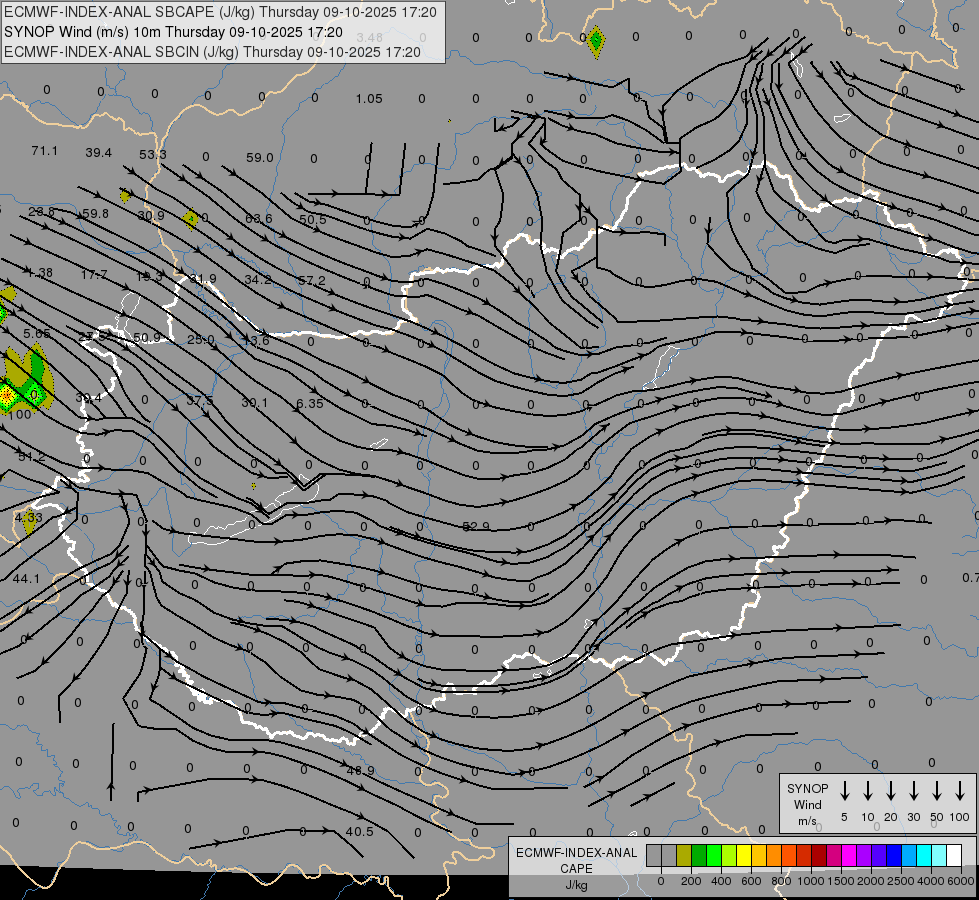Click the 4.33 value on the map

point(29,517)
